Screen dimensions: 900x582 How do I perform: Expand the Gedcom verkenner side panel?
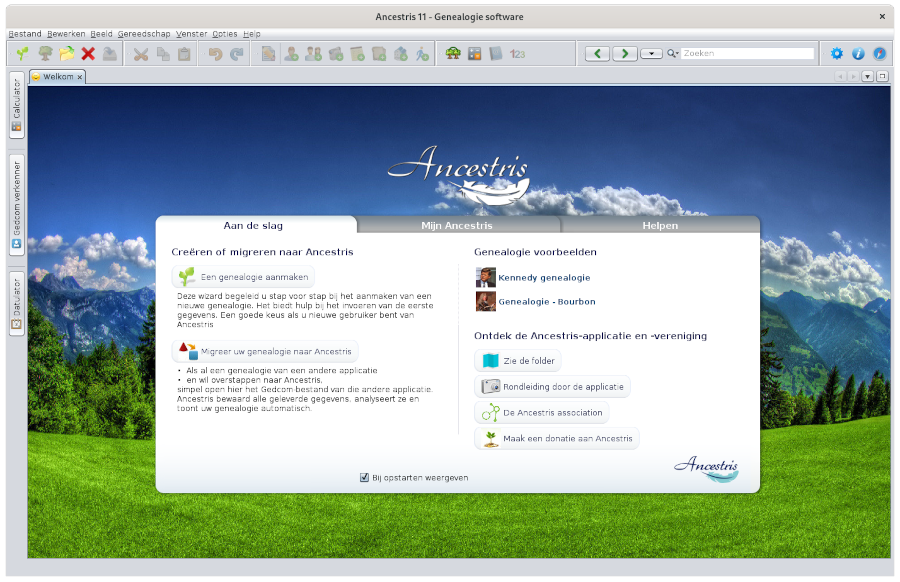[x=17, y=205]
